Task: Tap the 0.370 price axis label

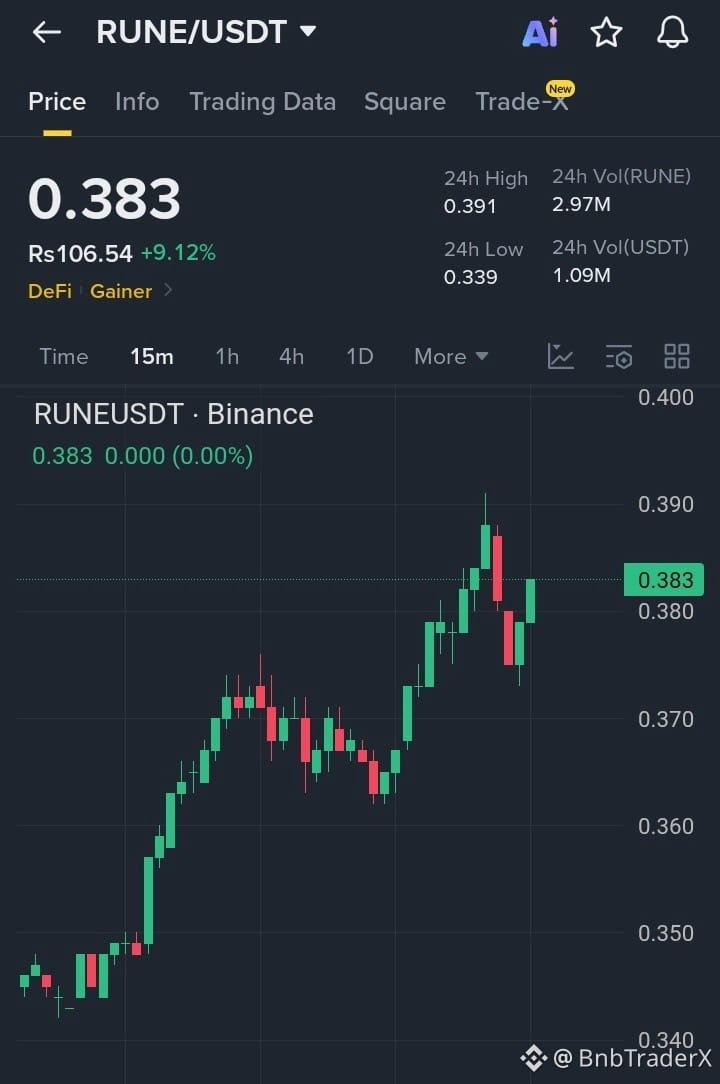Action: click(x=665, y=720)
